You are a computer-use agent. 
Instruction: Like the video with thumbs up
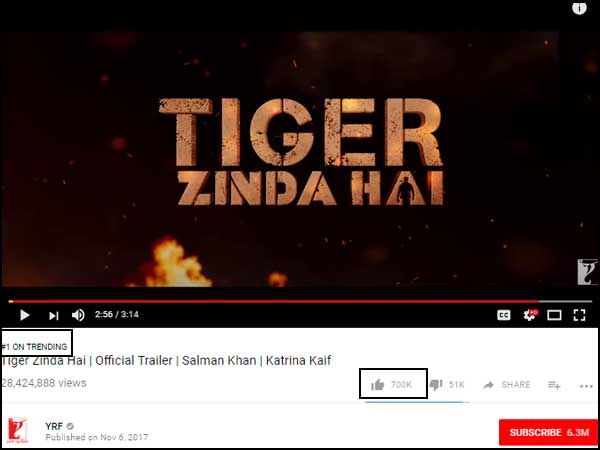(x=391, y=385)
